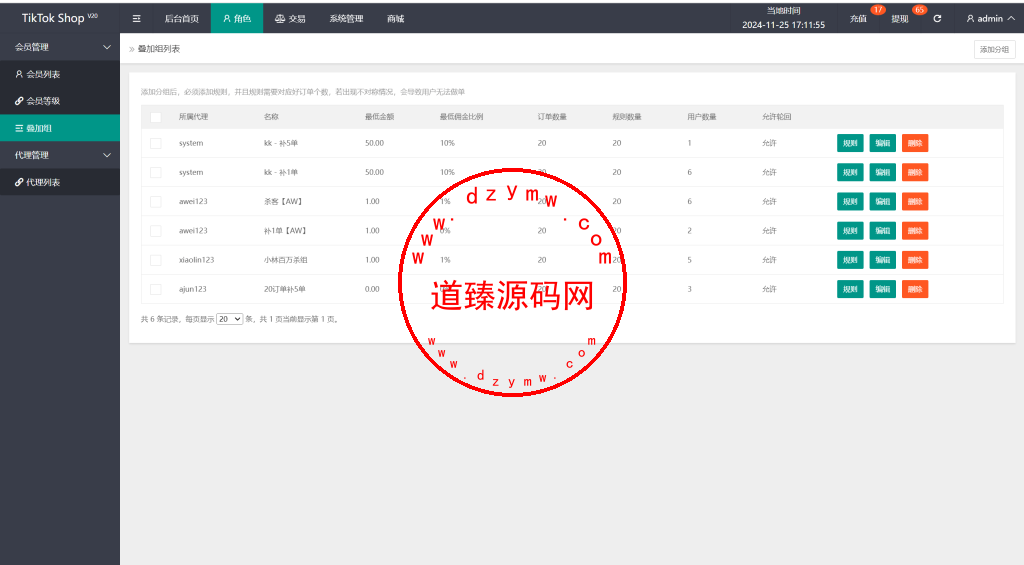Click 删除 button for 补1单【AW】
Viewport: 1024px width, 565px height.
pos(915,231)
